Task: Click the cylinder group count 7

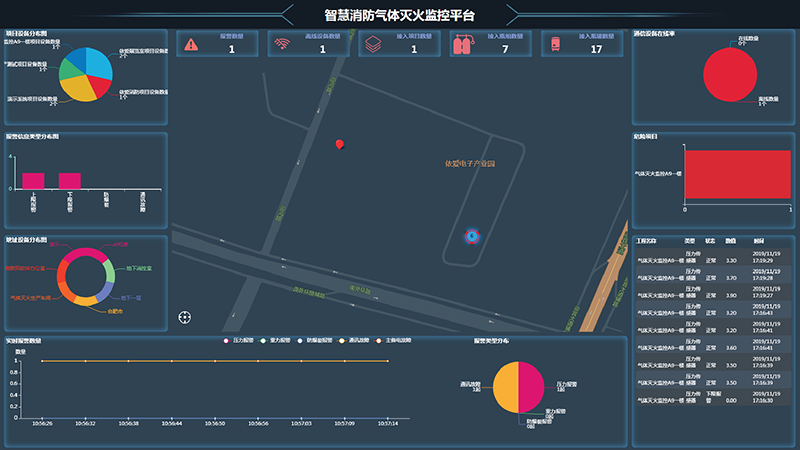Action: [x=505, y=49]
